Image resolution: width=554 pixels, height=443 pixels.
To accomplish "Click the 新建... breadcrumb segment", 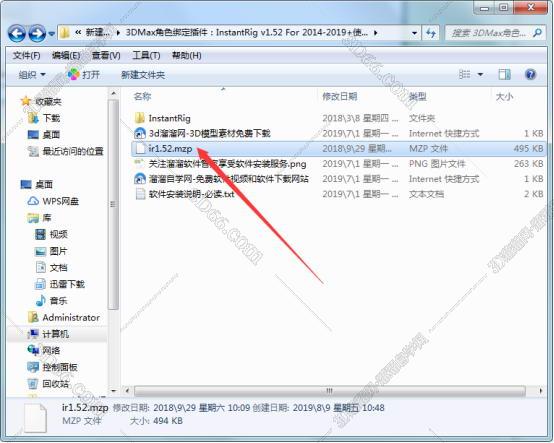I will [x=97, y=33].
